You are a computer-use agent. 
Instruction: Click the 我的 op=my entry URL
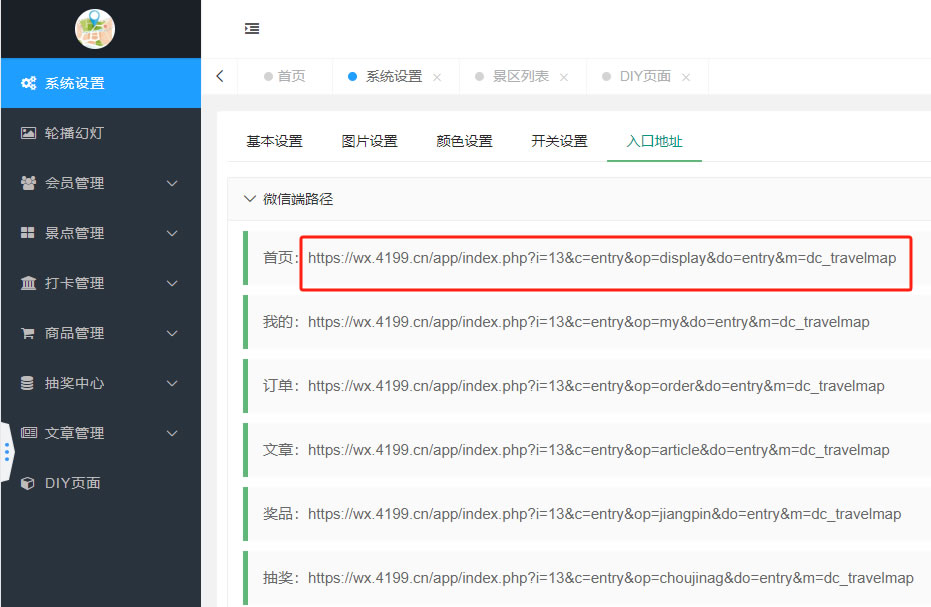(588, 322)
